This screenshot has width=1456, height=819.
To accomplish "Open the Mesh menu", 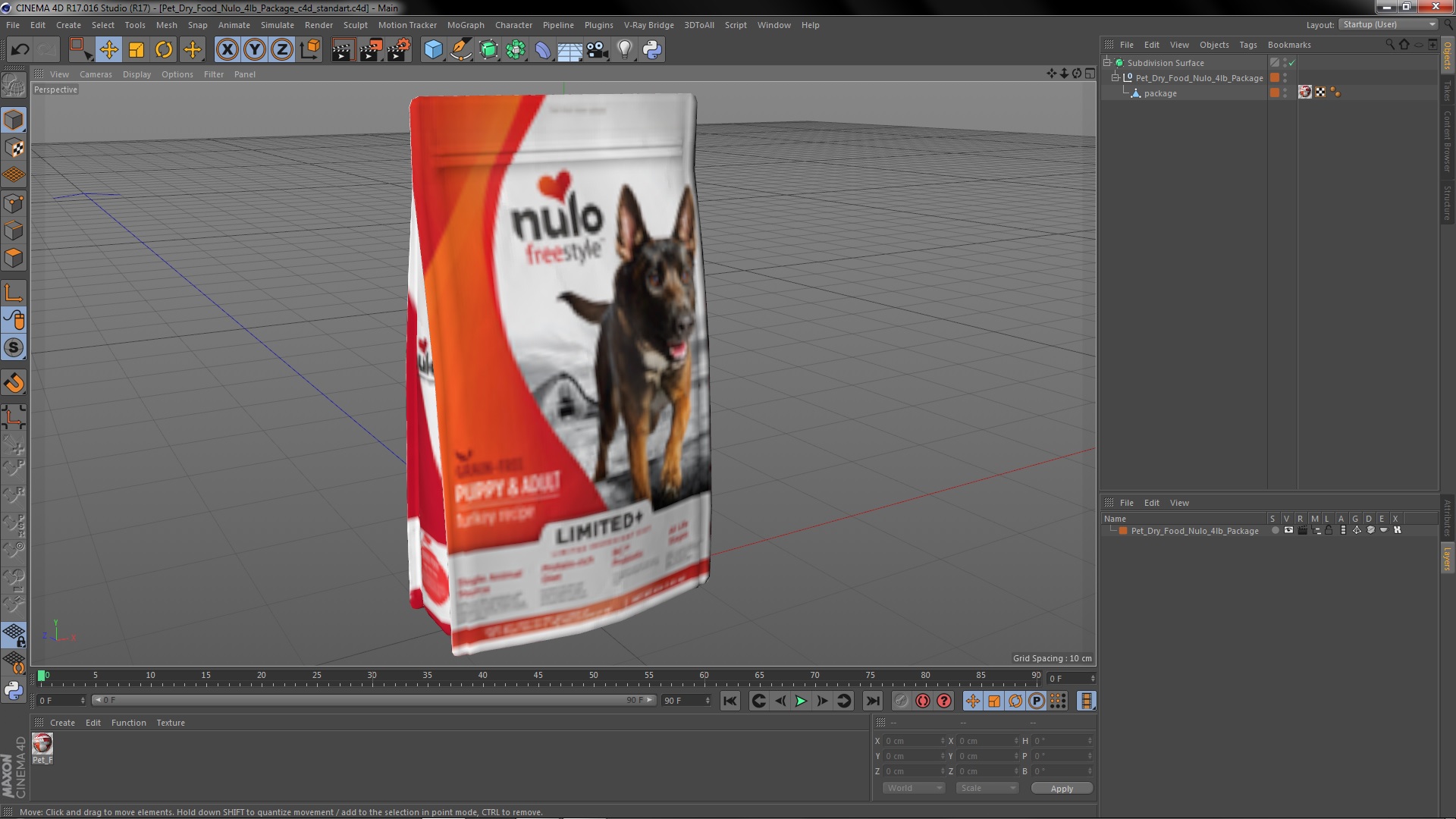I will pyautogui.click(x=166, y=25).
